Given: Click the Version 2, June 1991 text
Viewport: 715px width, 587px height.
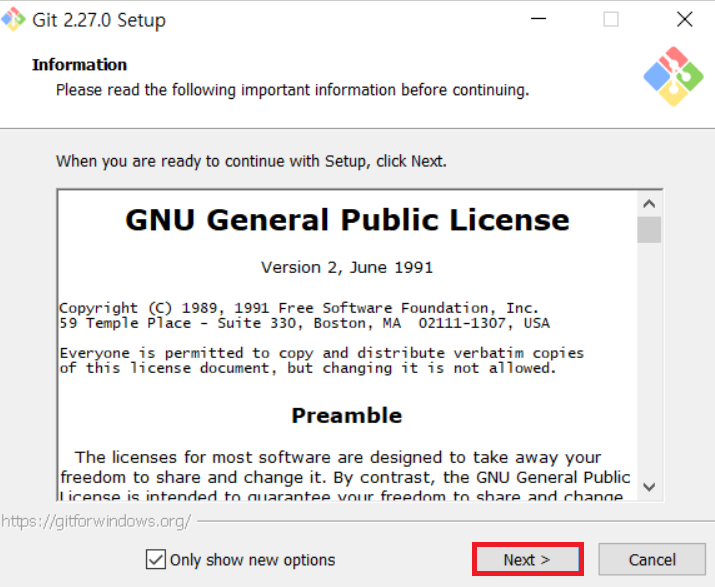Looking at the screenshot, I should pos(347,267).
